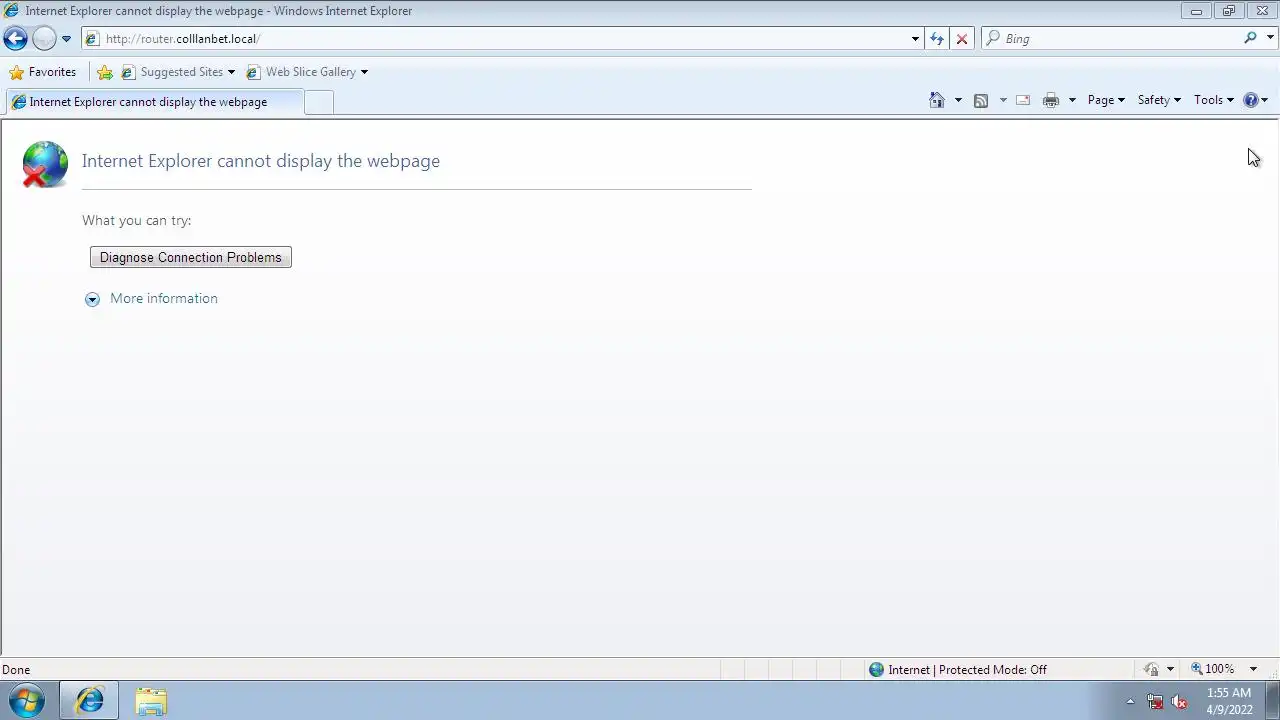Click the address bar URL field
Image resolution: width=1280 pixels, height=720 pixels.
[495, 39]
